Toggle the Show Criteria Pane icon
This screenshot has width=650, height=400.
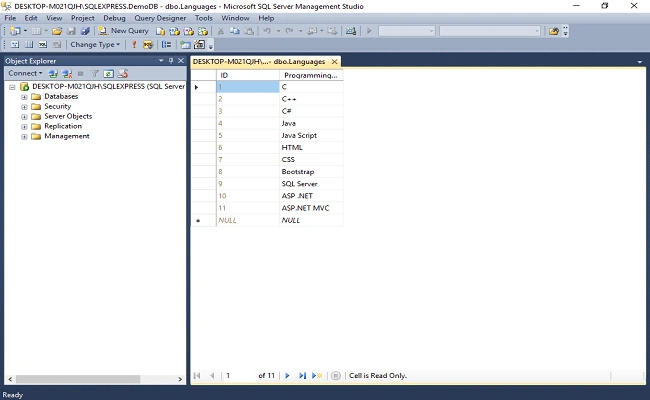tap(29, 44)
